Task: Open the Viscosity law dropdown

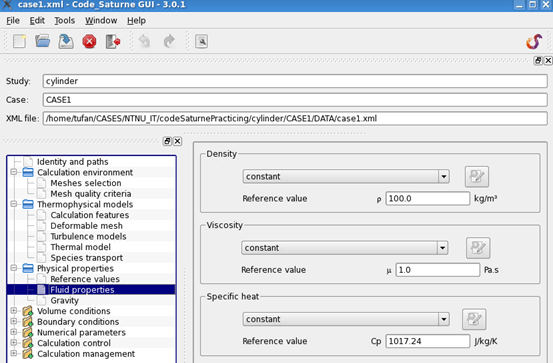Action: (345, 248)
